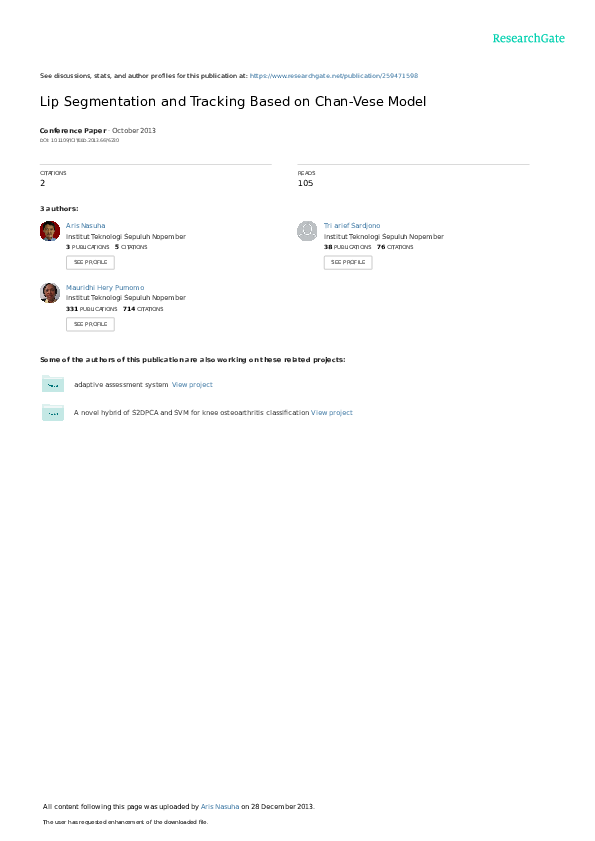Open View project link for adaptive assessment system
The width and height of the screenshot is (595, 841).
point(192,385)
